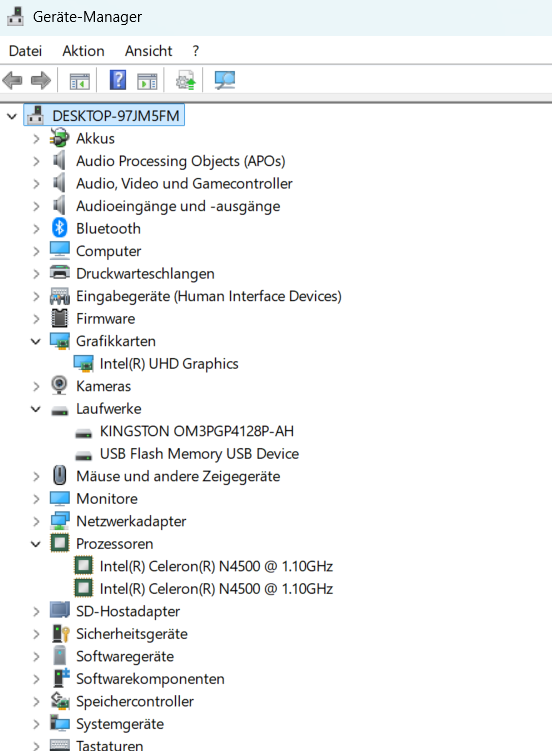Open the Aktion menu
The height and width of the screenshot is (751, 552).
coord(83,51)
